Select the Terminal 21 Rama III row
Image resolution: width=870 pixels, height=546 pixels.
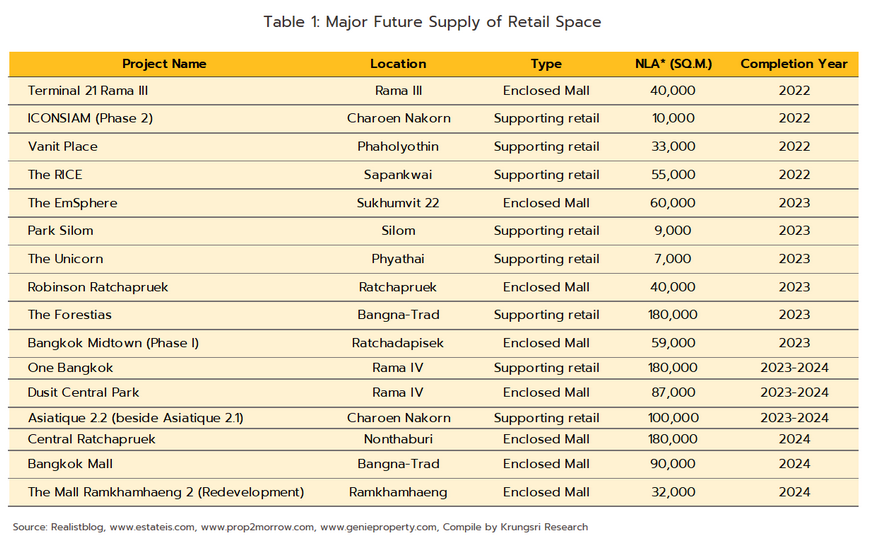433,91
